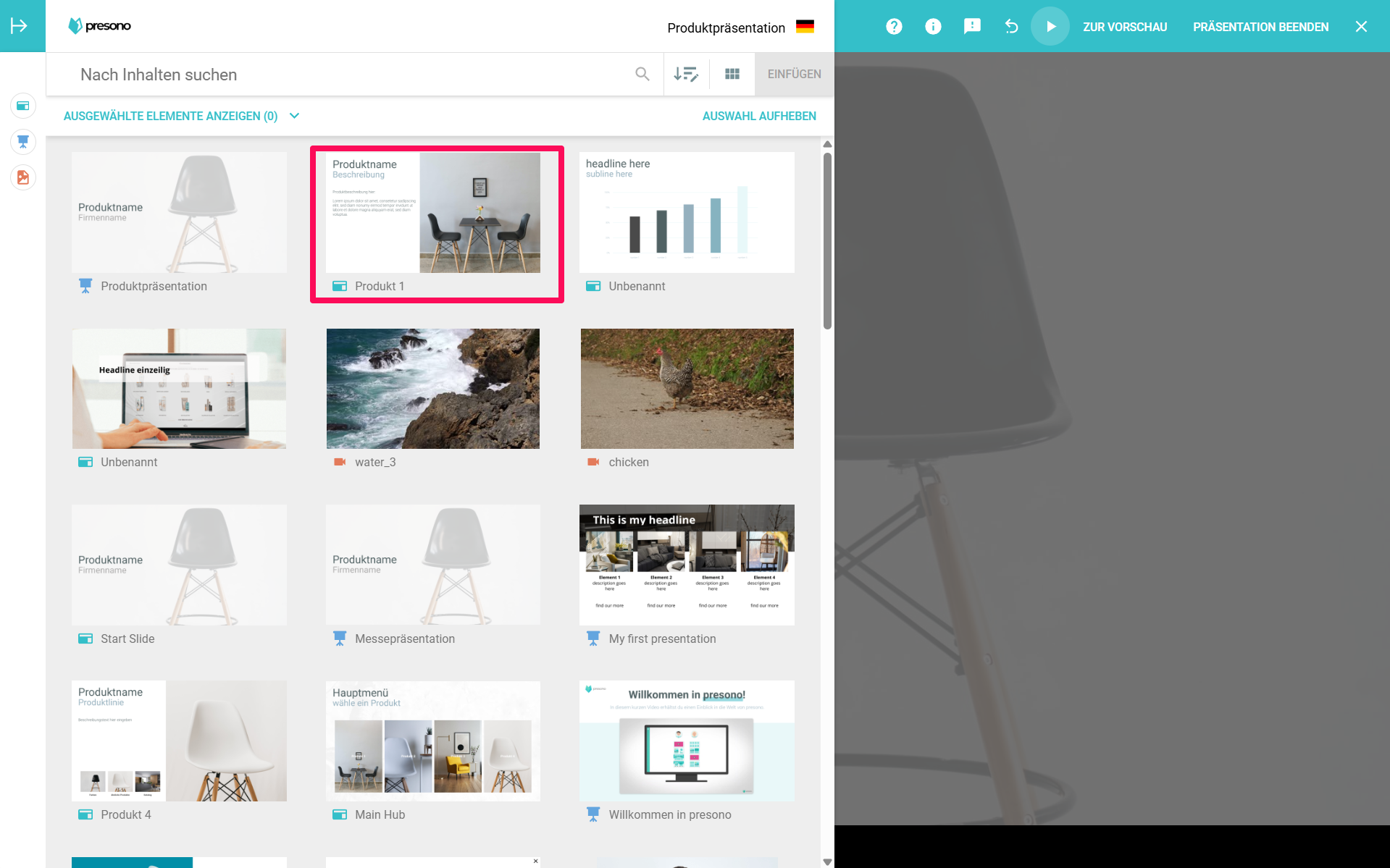Open the slides filter icon in sidebar
This screenshot has width=1390, height=868.
coord(23,106)
